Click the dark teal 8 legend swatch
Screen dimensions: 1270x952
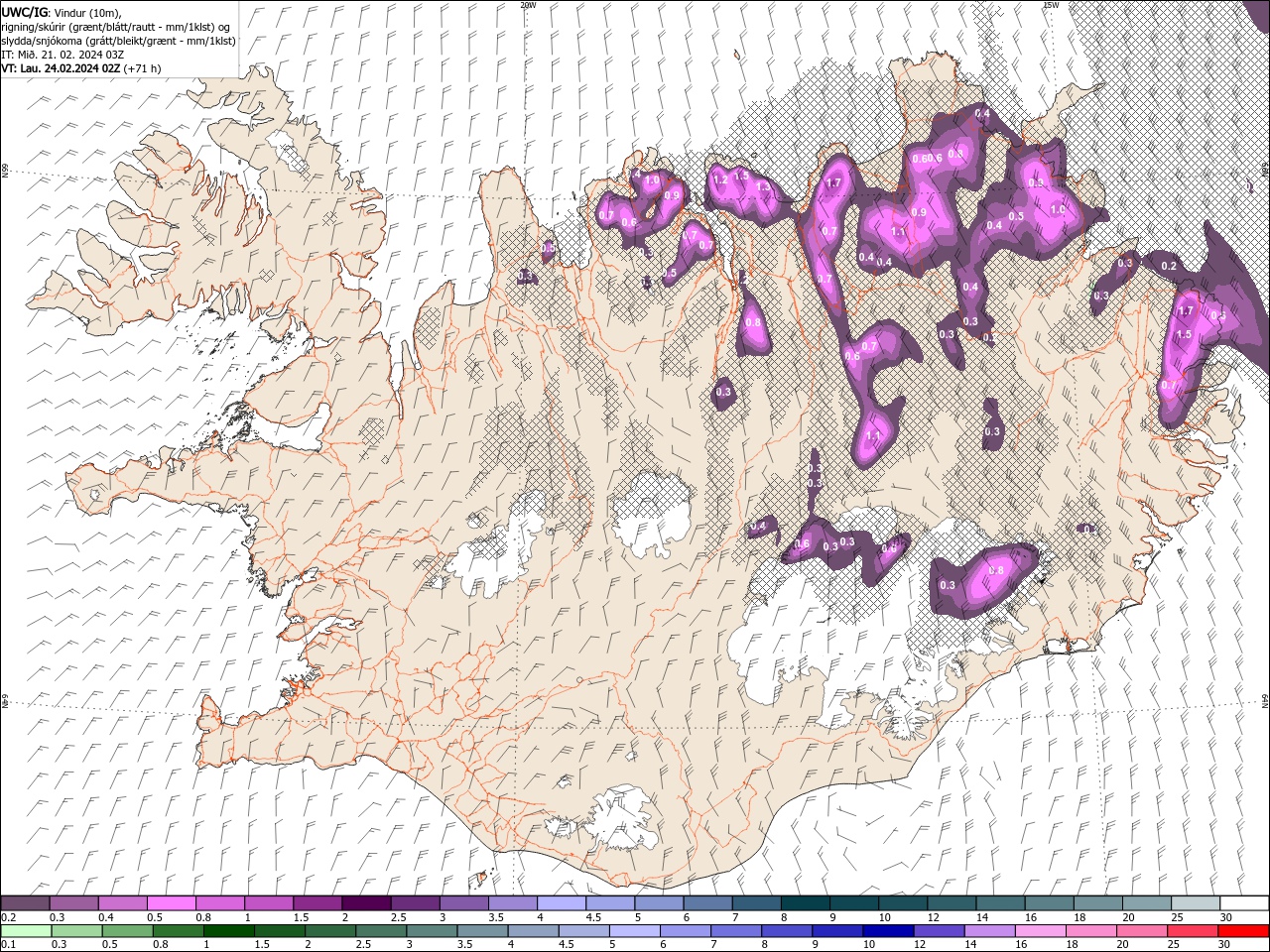tap(806, 903)
